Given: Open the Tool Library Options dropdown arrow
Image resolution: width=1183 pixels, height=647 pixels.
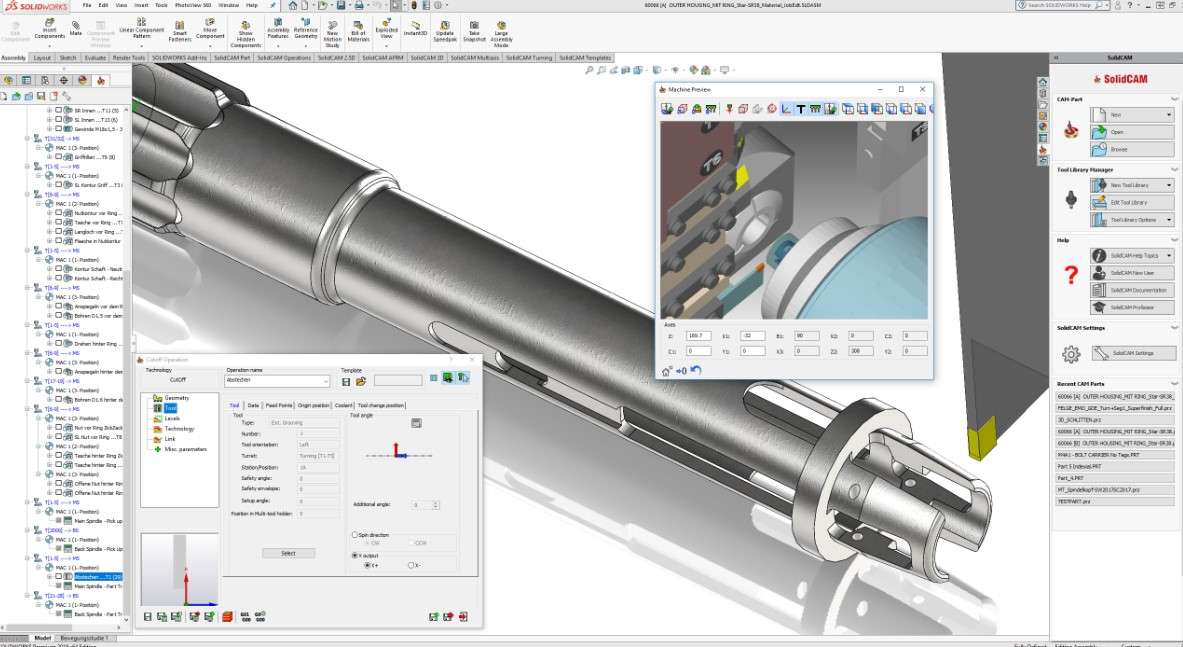Looking at the screenshot, I should point(1169,219).
